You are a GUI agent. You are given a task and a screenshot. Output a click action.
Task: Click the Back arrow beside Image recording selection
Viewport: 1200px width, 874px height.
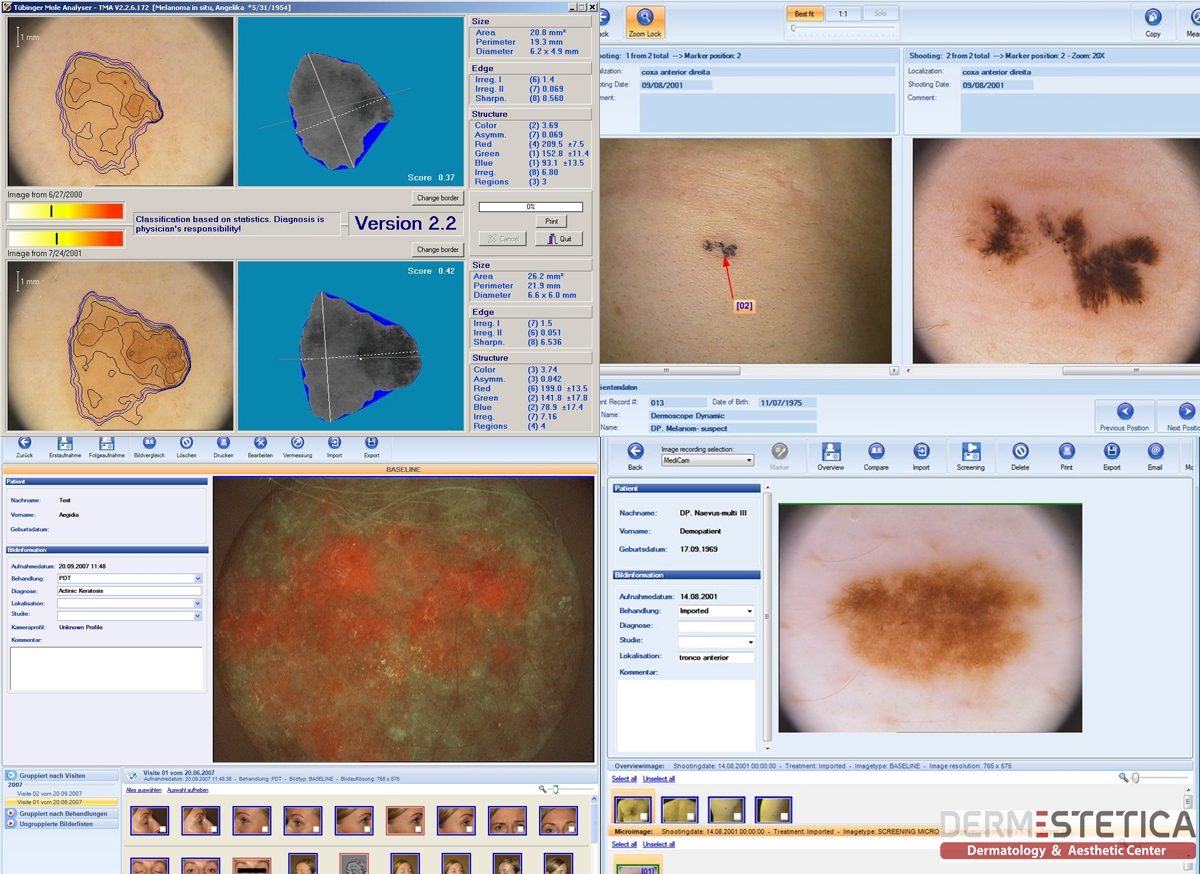click(635, 452)
